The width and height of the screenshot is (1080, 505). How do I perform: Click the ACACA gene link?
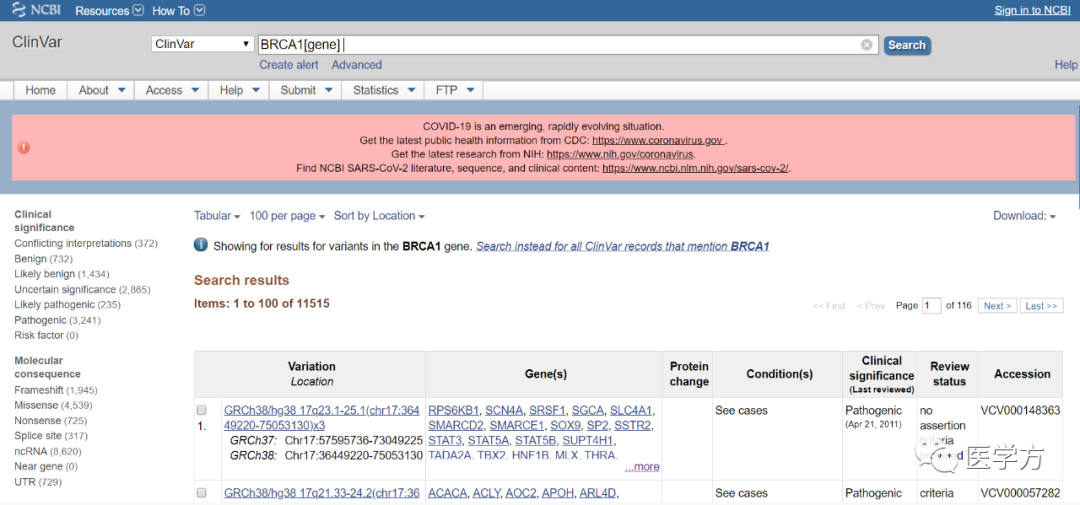448,493
